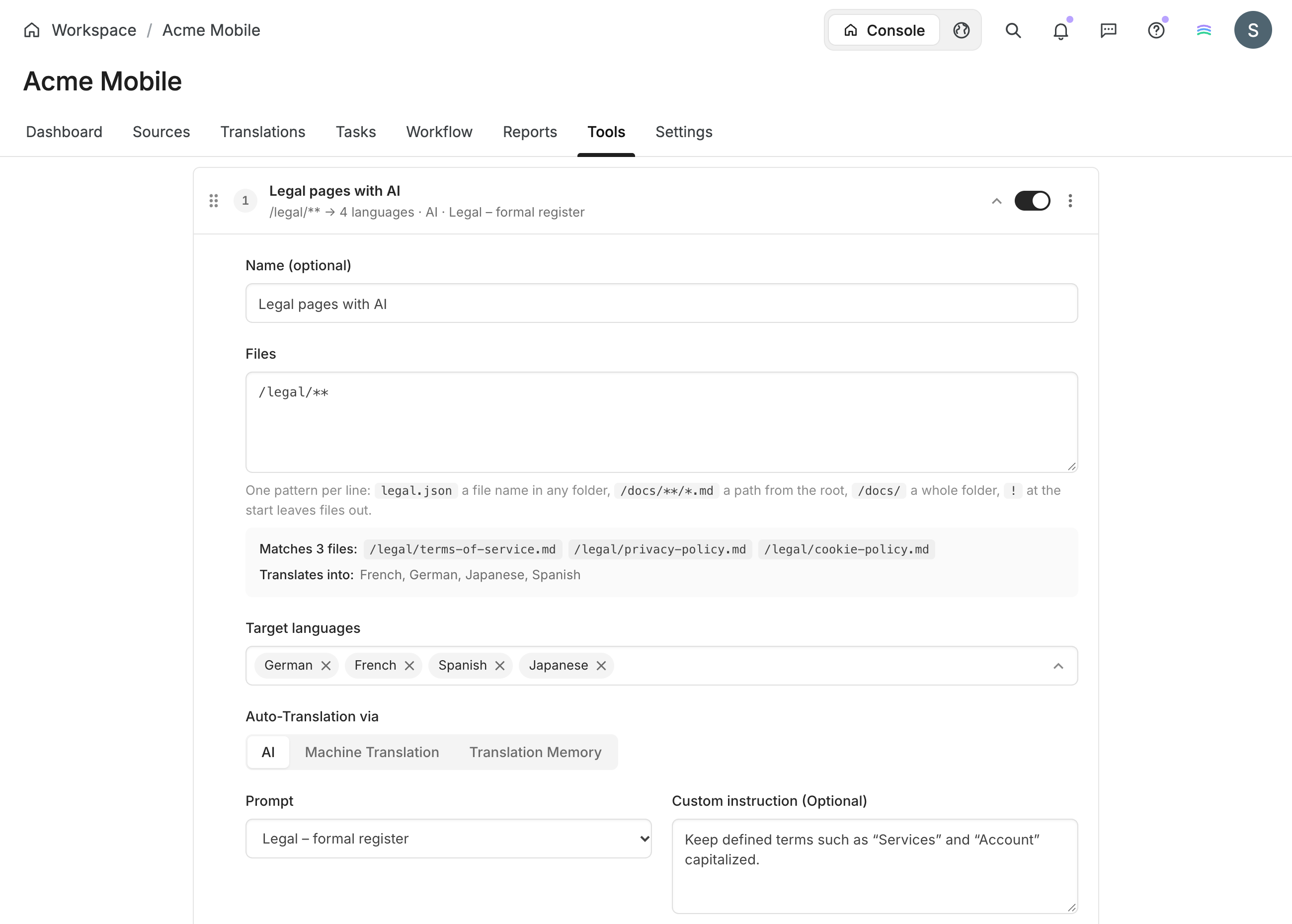
Task: Click the /legal/terms-of-service.md matched file
Action: (x=463, y=549)
